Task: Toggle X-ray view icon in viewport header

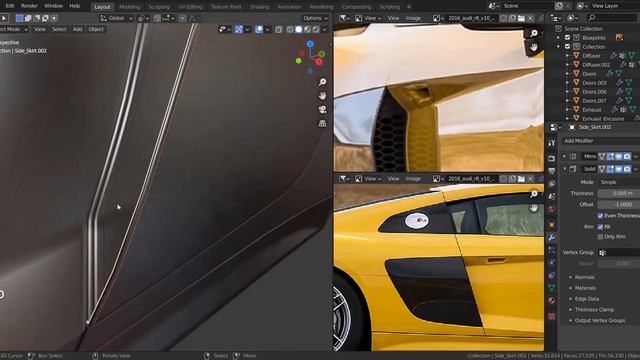Action: (x=279, y=29)
